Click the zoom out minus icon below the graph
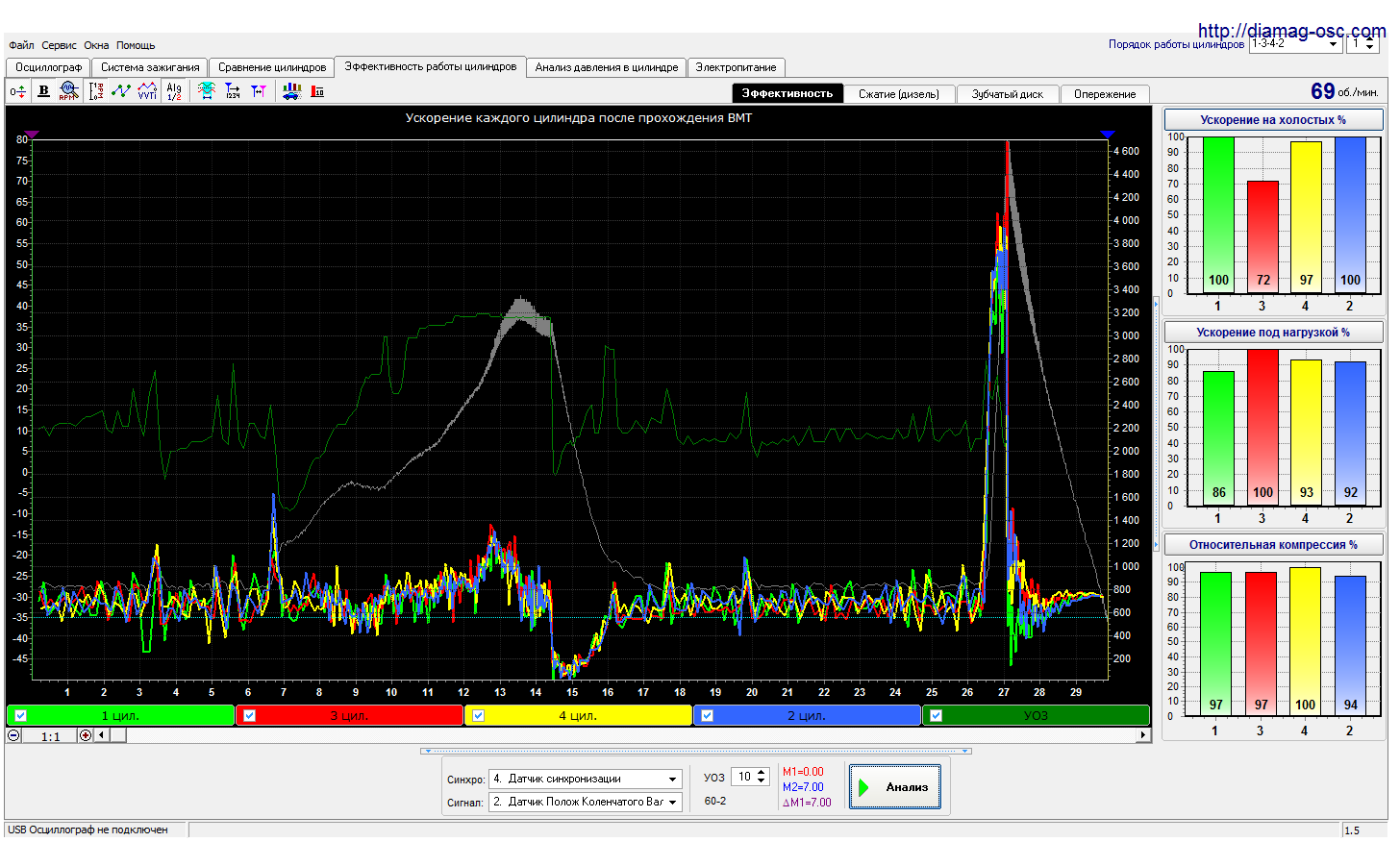The width and height of the screenshot is (1400, 842). (14, 735)
